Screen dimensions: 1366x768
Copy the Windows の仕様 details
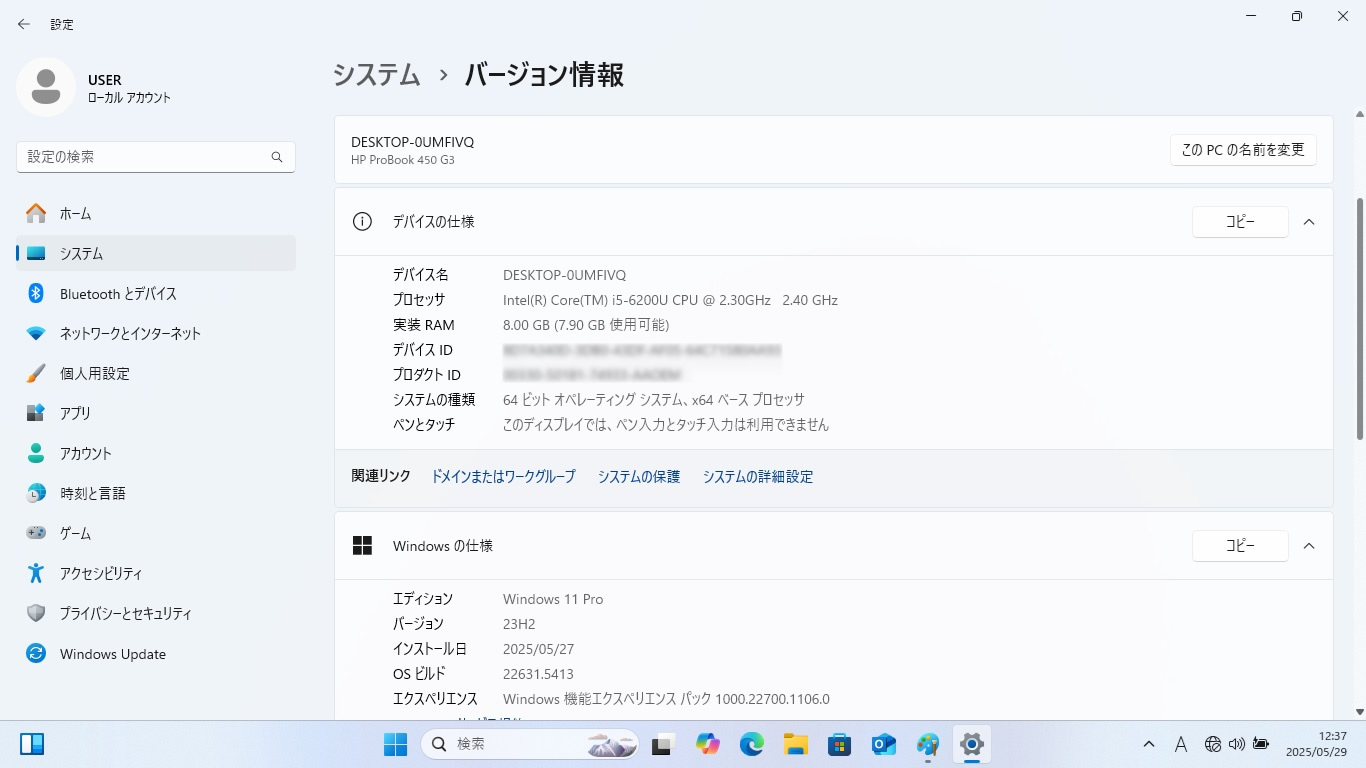[x=1240, y=546]
